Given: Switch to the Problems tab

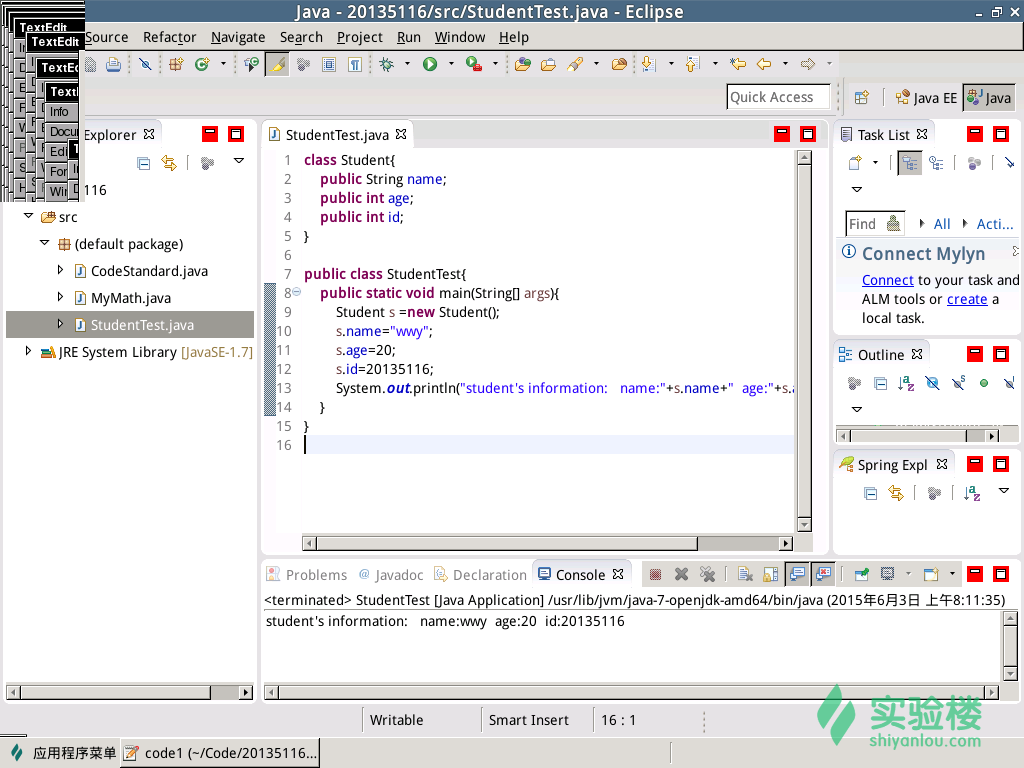Looking at the screenshot, I should coord(307,575).
